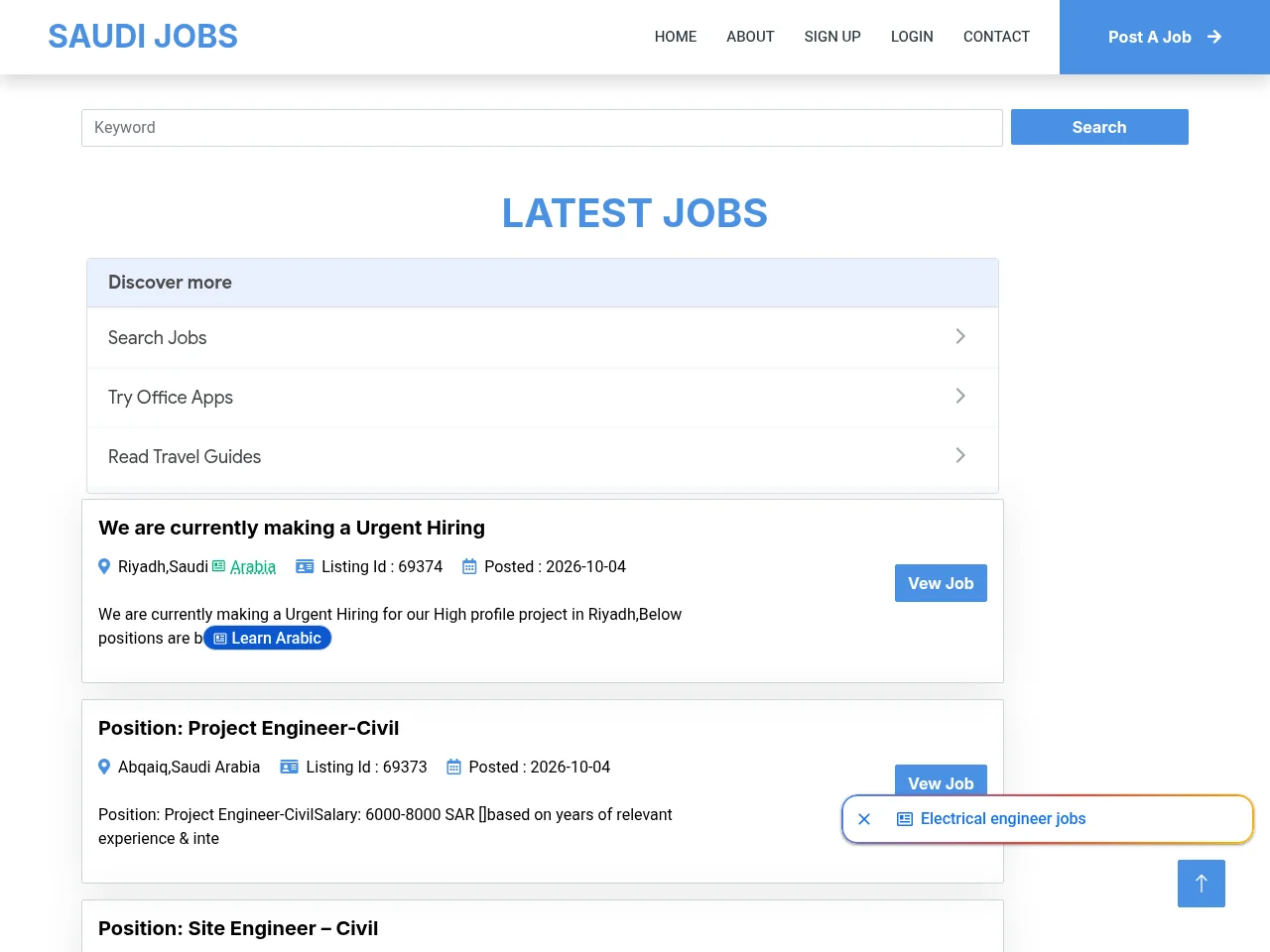Image resolution: width=1270 pixels, height=952 pixels.
Task: Click the arrow icon in Post A Job
Action: point(1214,37)
